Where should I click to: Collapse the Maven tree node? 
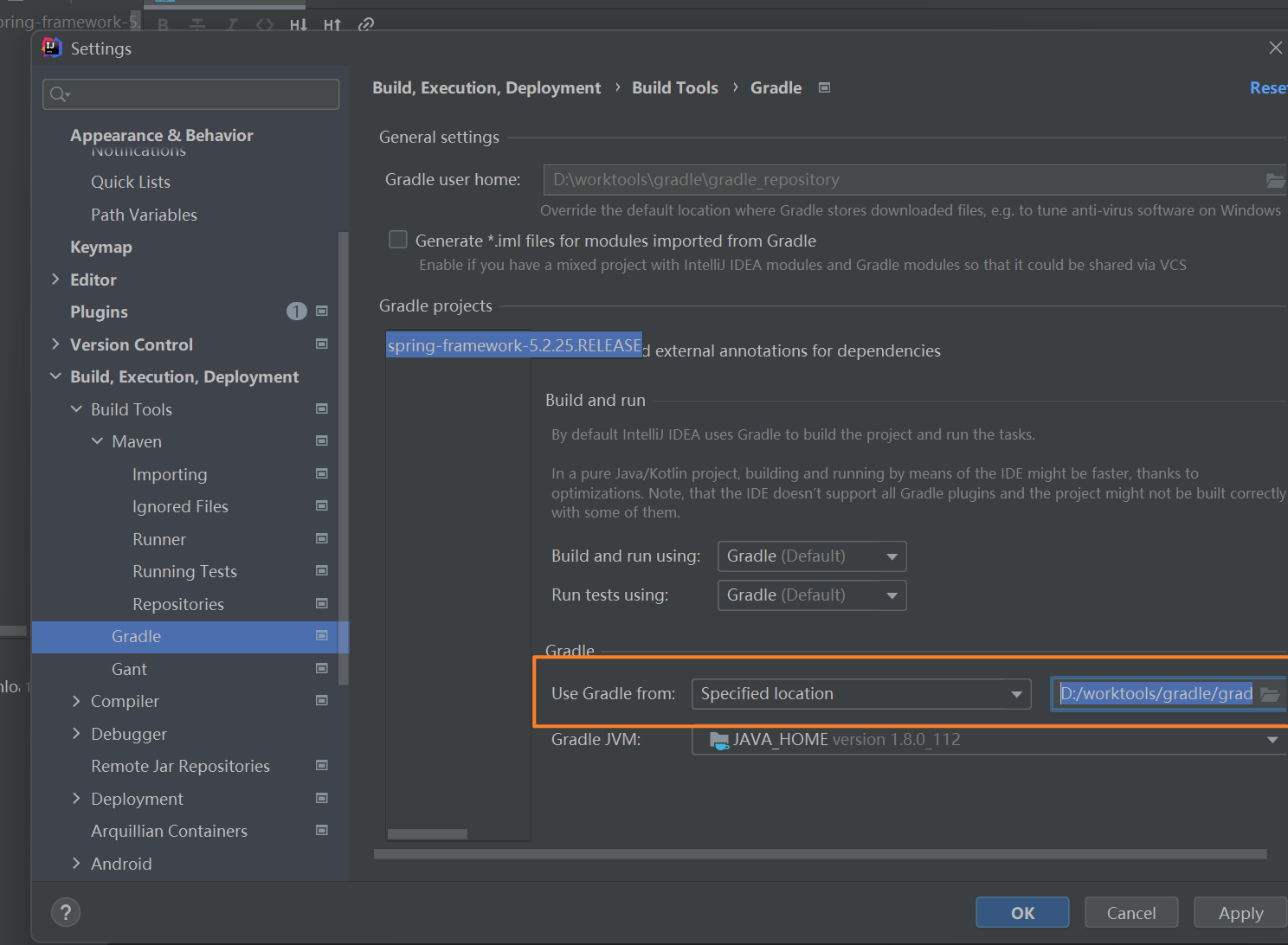(98, 441)
